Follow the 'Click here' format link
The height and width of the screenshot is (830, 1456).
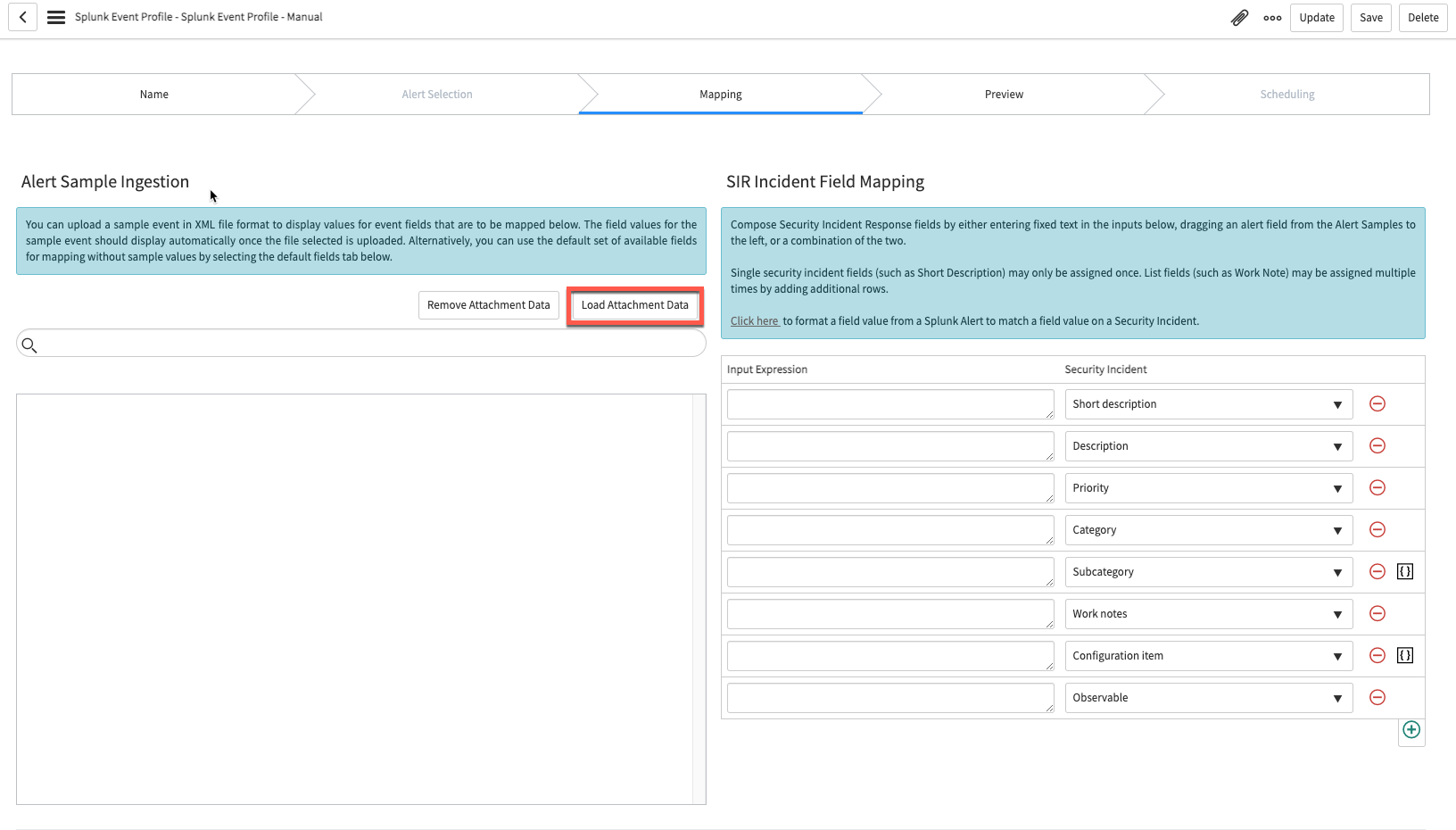click(755, 321)
